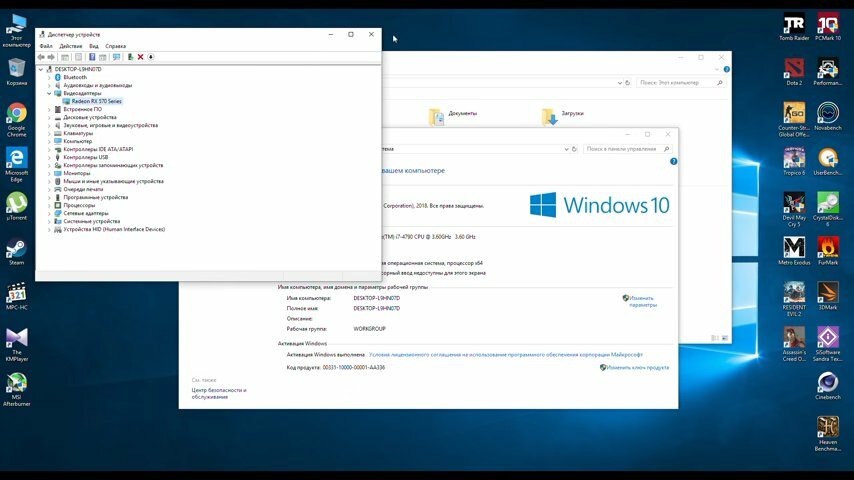Image resolution: width=854 pixels, height=480 pixels.
Task: Click the green update driver toolbar icon
Action: pos(130,57)
